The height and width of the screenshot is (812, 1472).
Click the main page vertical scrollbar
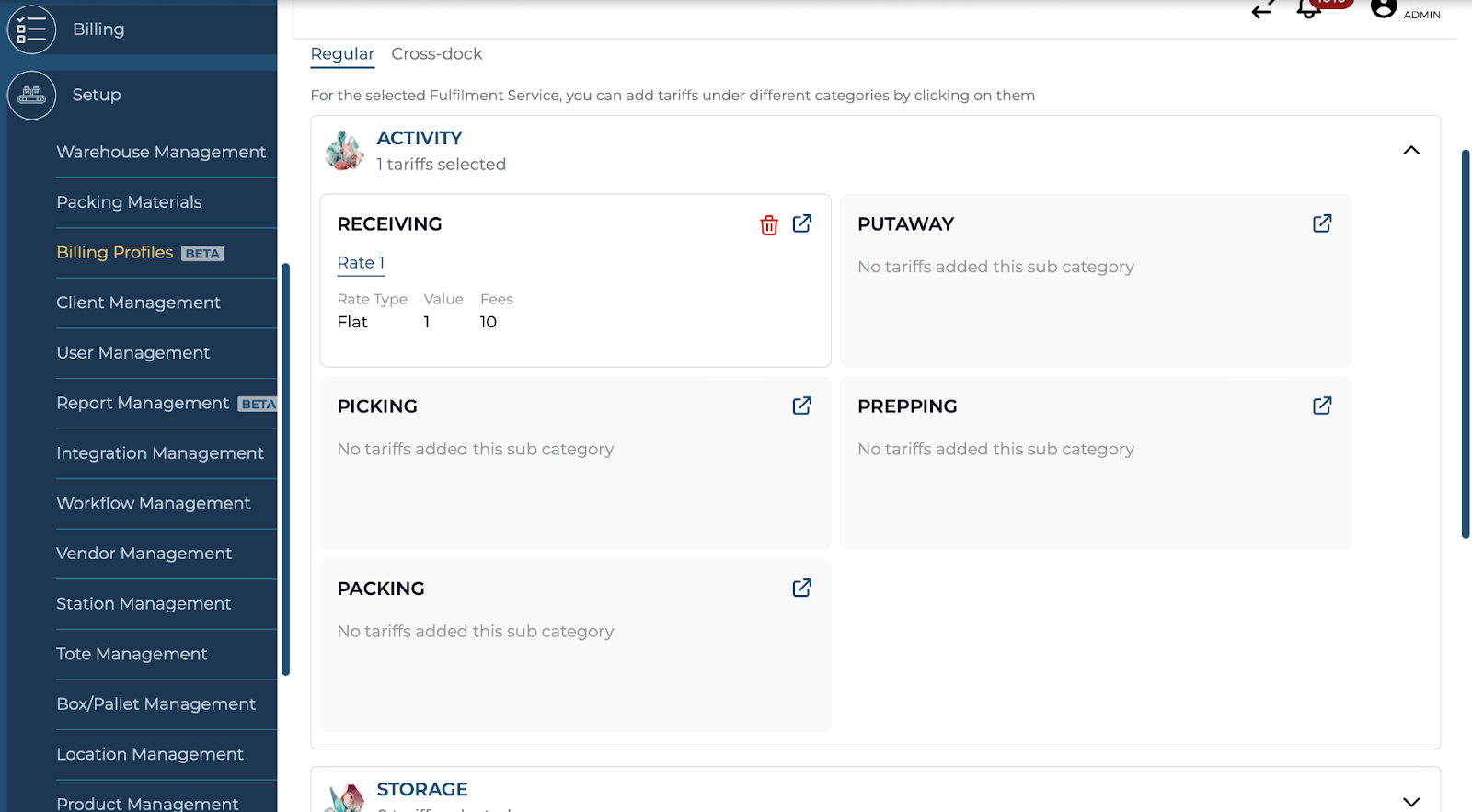pyautogui.click(x=1466, y=344)
